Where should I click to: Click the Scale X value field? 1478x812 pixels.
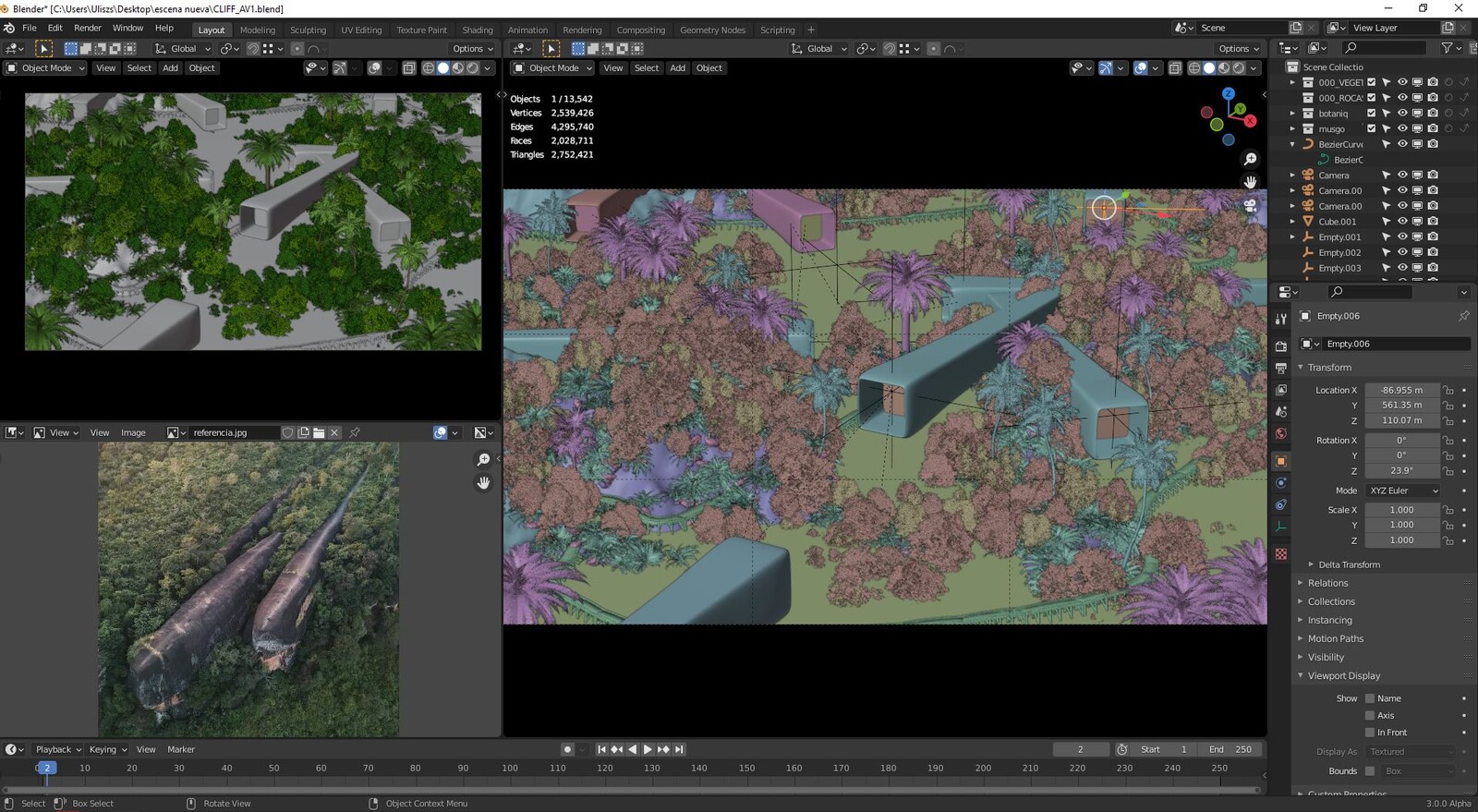[x=1401, y=510]
